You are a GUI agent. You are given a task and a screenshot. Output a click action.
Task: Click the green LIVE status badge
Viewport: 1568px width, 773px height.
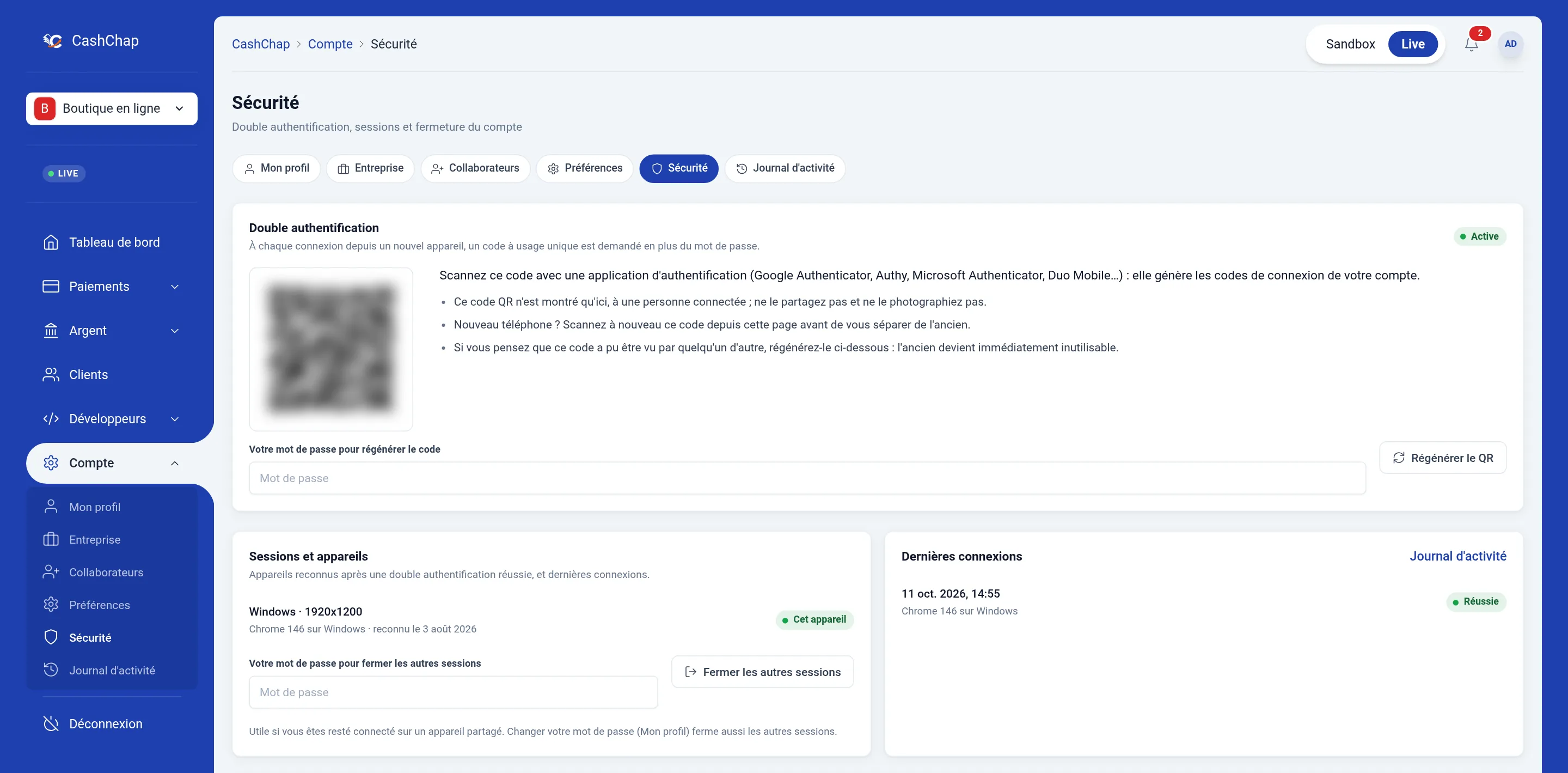(x=64, y=174)
